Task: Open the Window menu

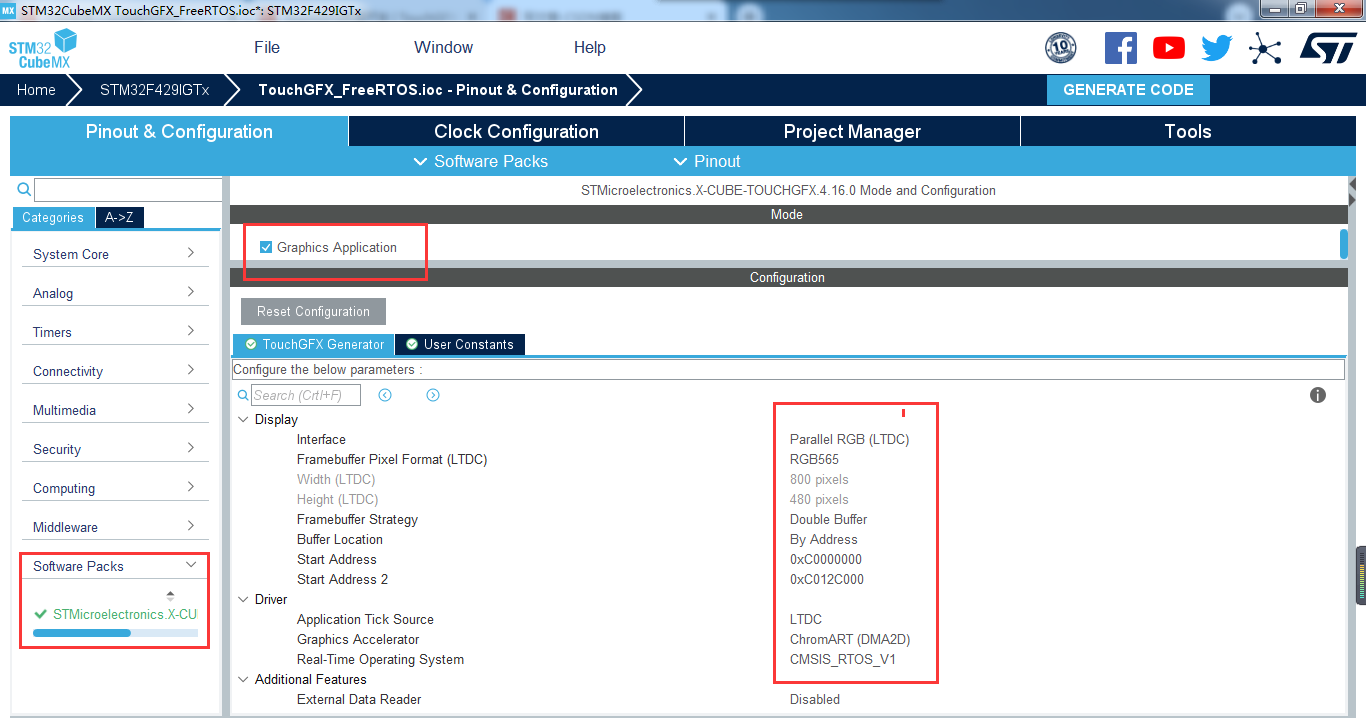Action: (444, 48)
